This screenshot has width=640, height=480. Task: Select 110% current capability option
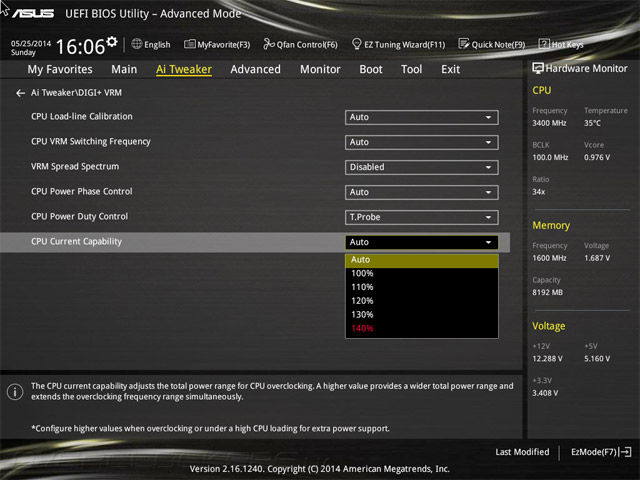421,287
